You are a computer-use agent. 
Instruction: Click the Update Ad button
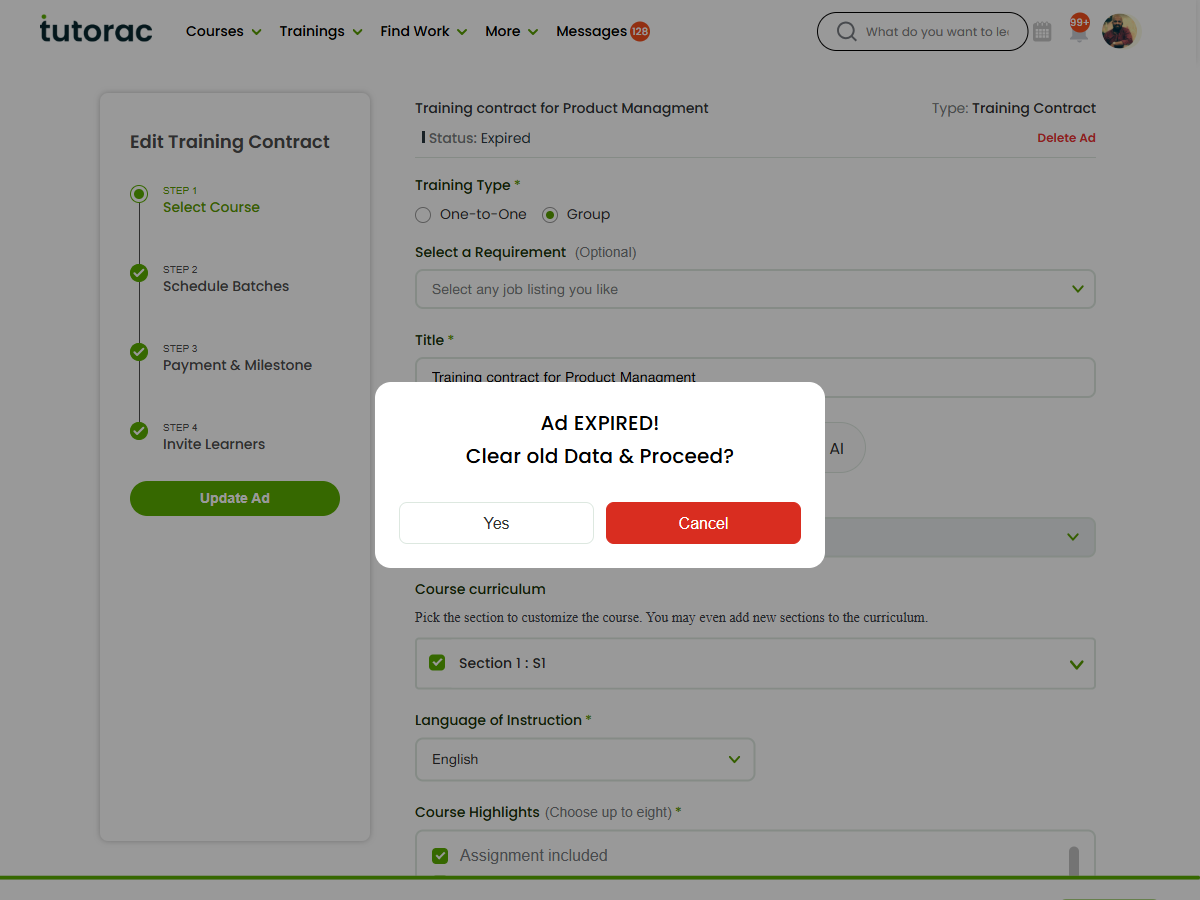pos(235,498)
